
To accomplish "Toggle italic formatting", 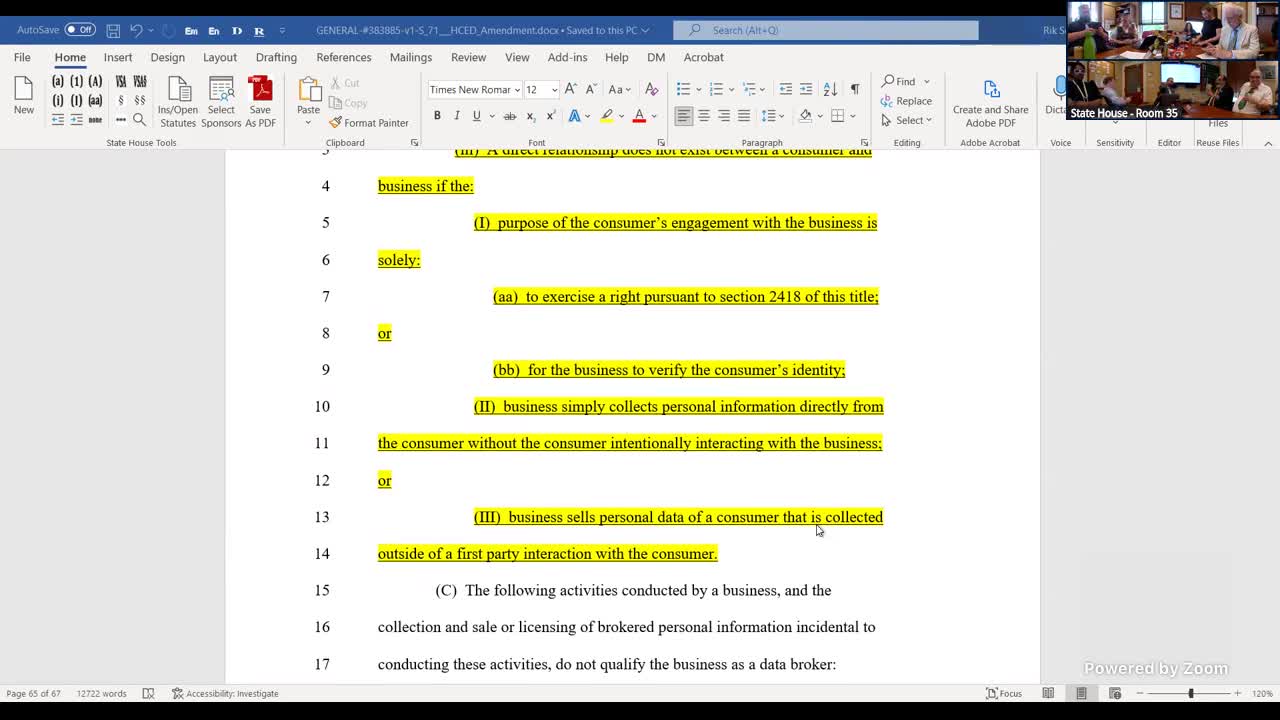I will 457,116.
